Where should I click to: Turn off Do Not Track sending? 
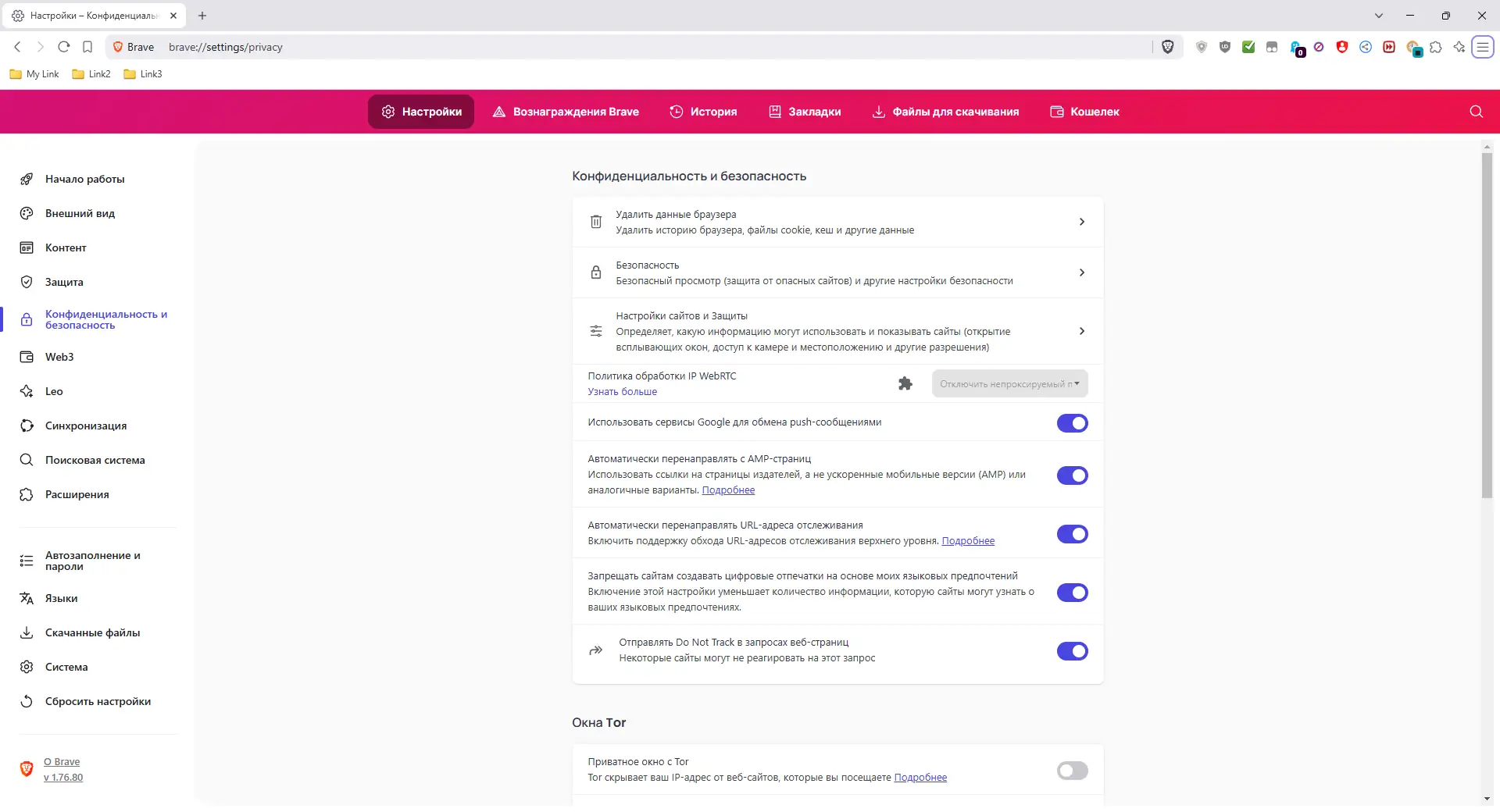point(1072,650)
